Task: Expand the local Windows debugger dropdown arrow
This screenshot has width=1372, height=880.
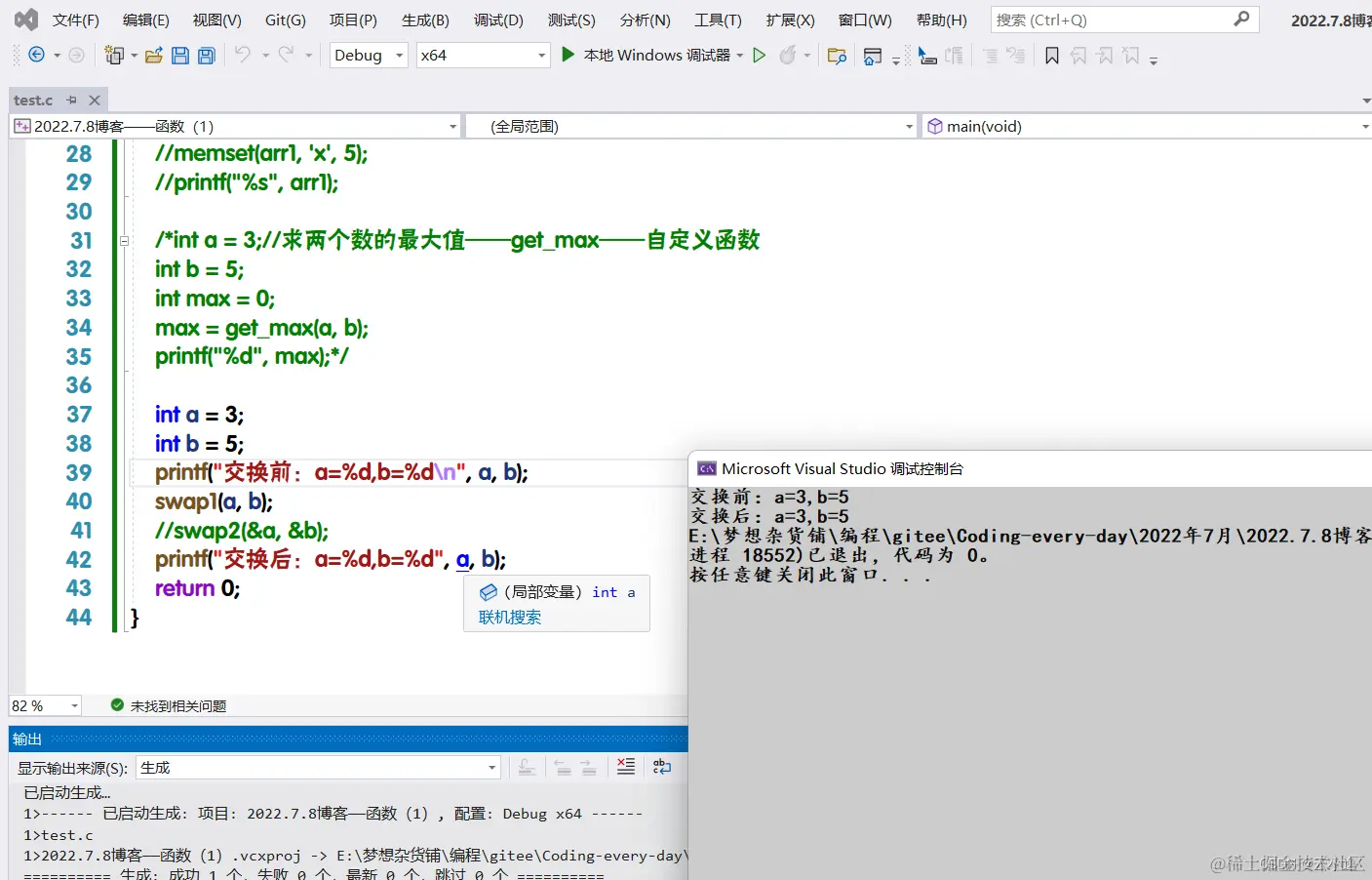Action: pos(740,56)
